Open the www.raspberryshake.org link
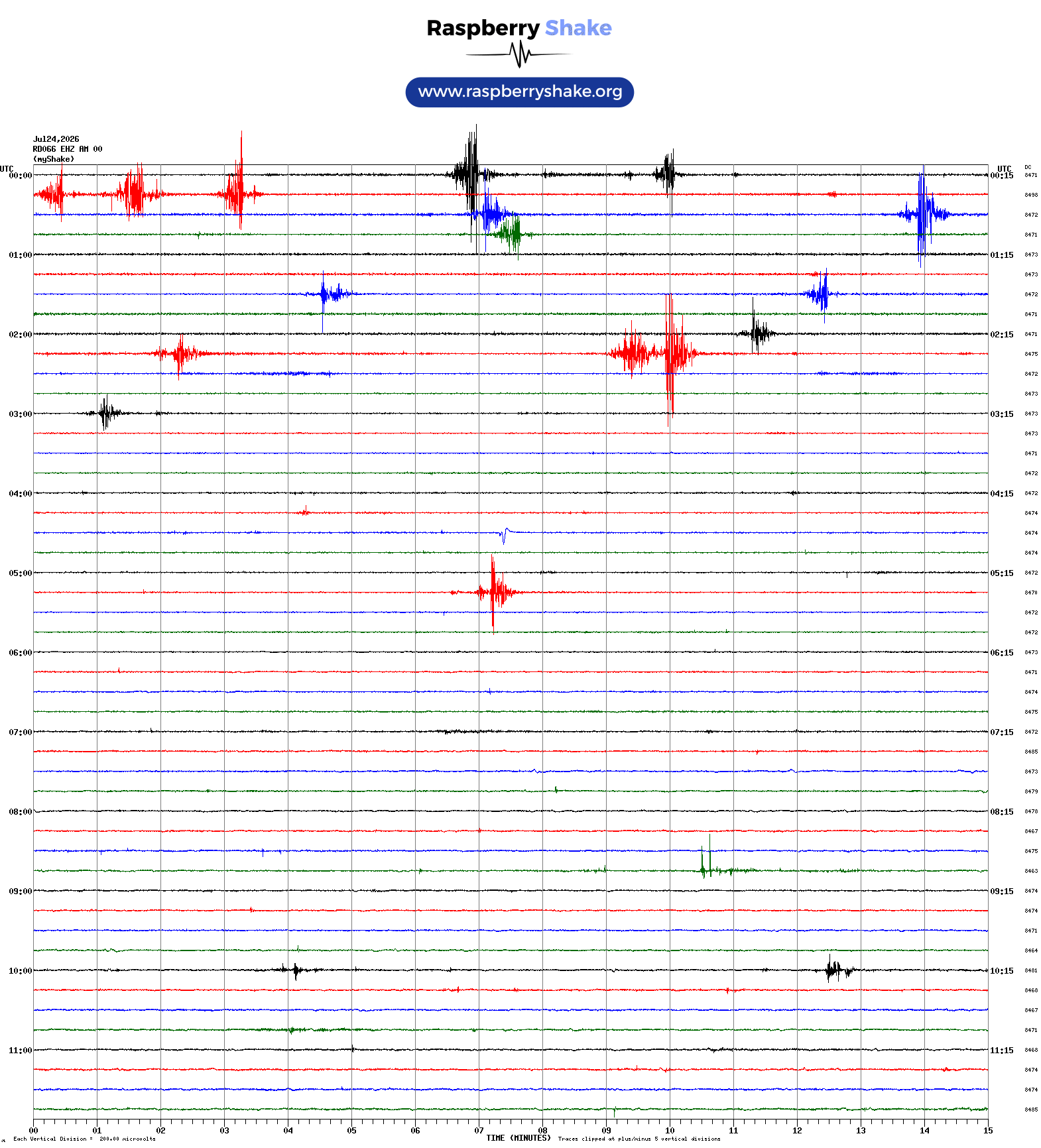 (520, 92)
